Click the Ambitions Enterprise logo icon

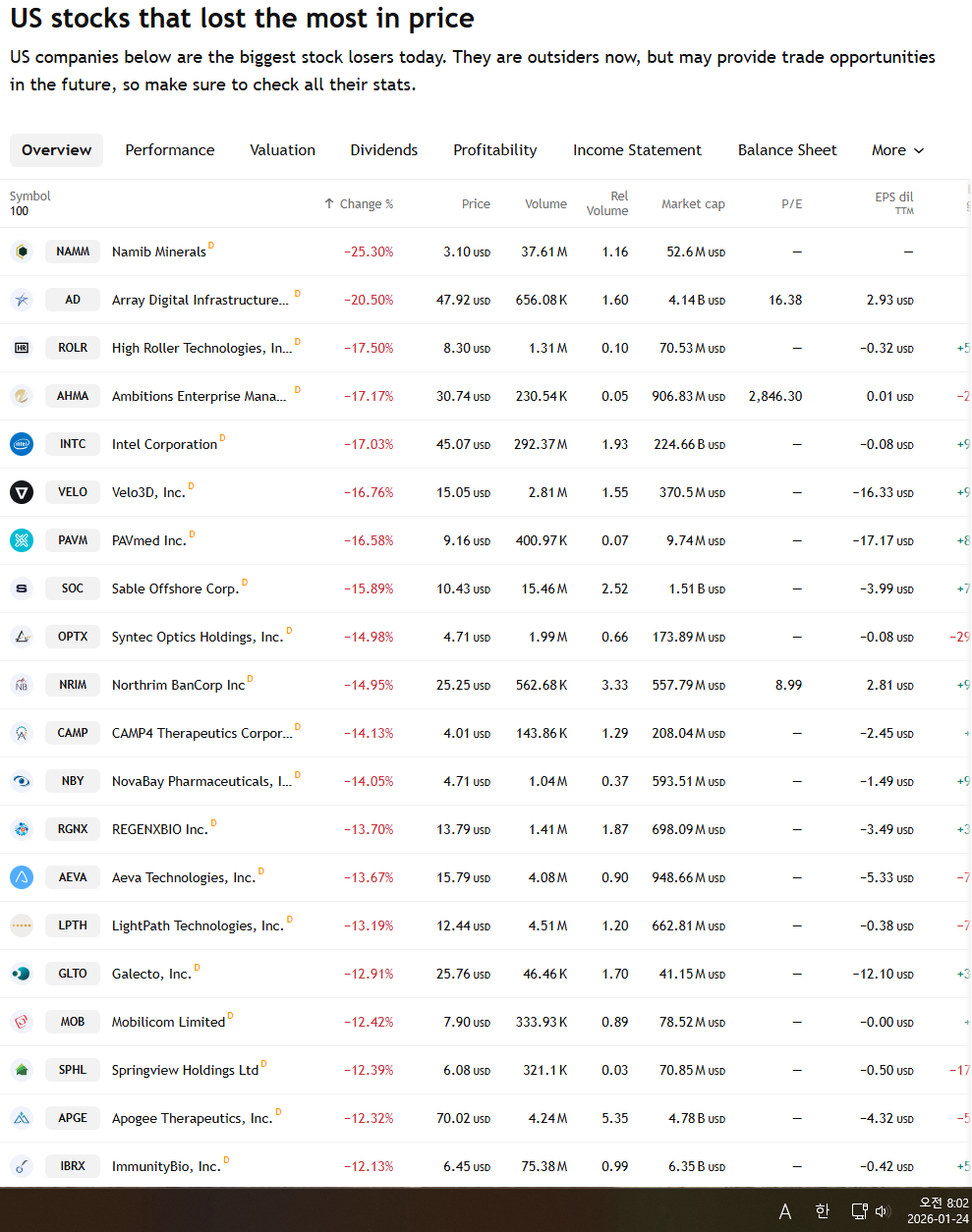click(22, 396)
